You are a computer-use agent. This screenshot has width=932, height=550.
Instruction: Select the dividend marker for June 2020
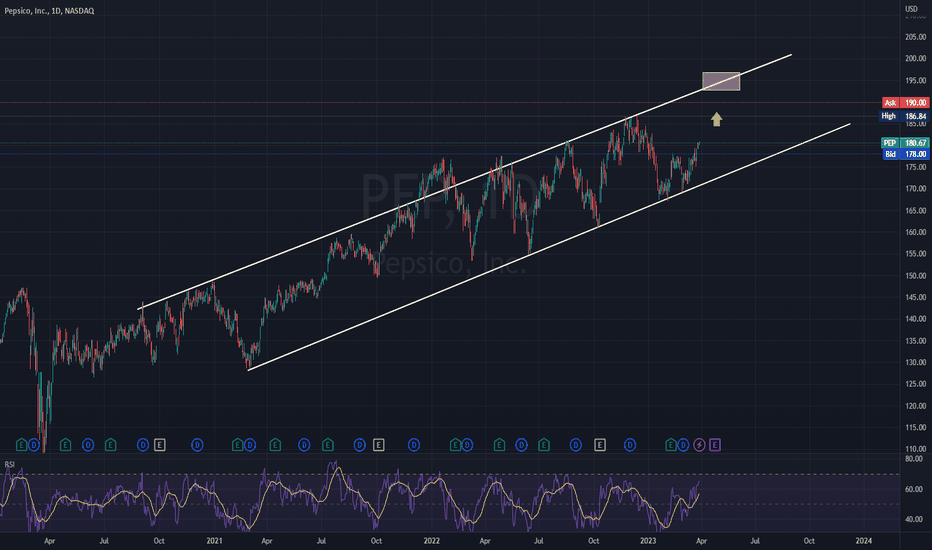88,445
